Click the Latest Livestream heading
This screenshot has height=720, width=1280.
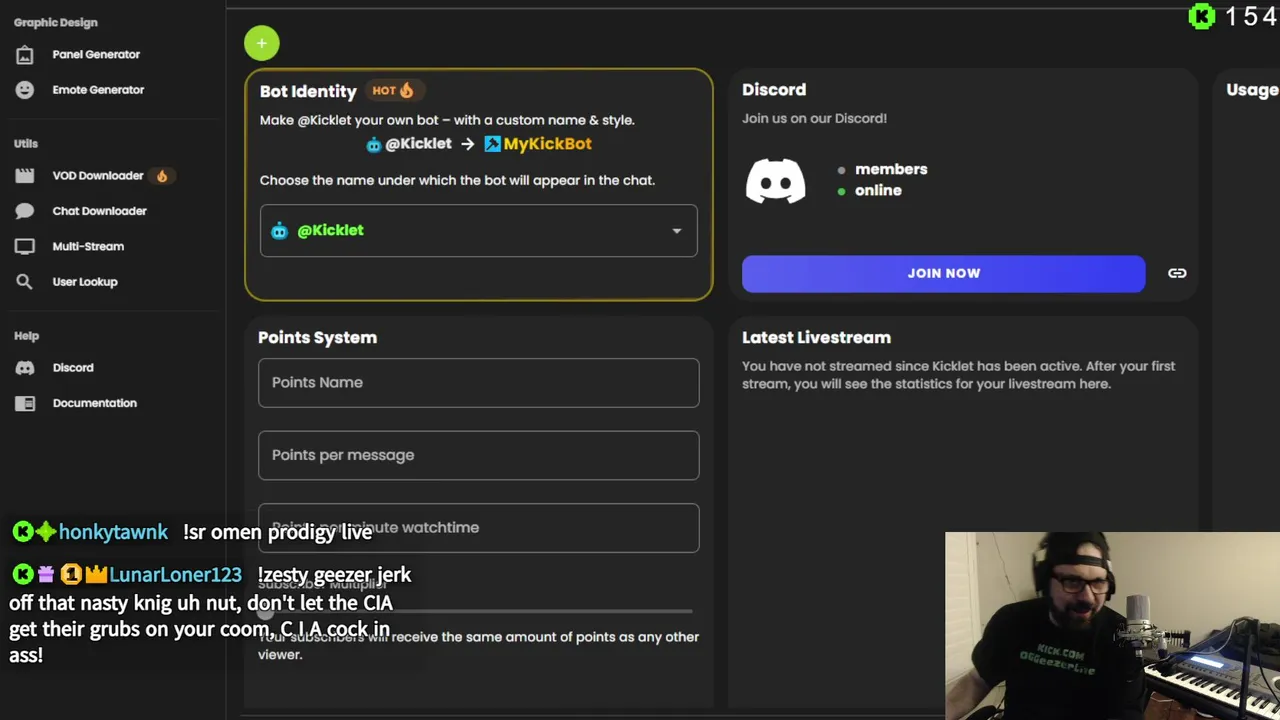[x=816, y=338]
